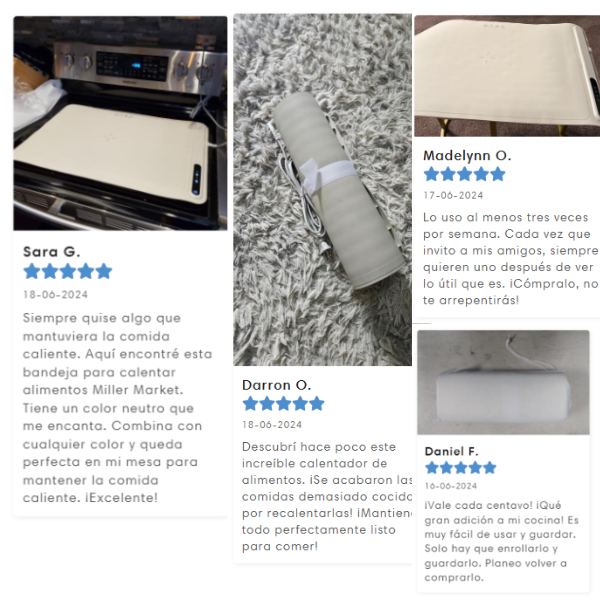Click the last star in Daniel F.'s rating
Viewport: 600px width, 600px height.
pyautogui.click(x=489, y=468)
